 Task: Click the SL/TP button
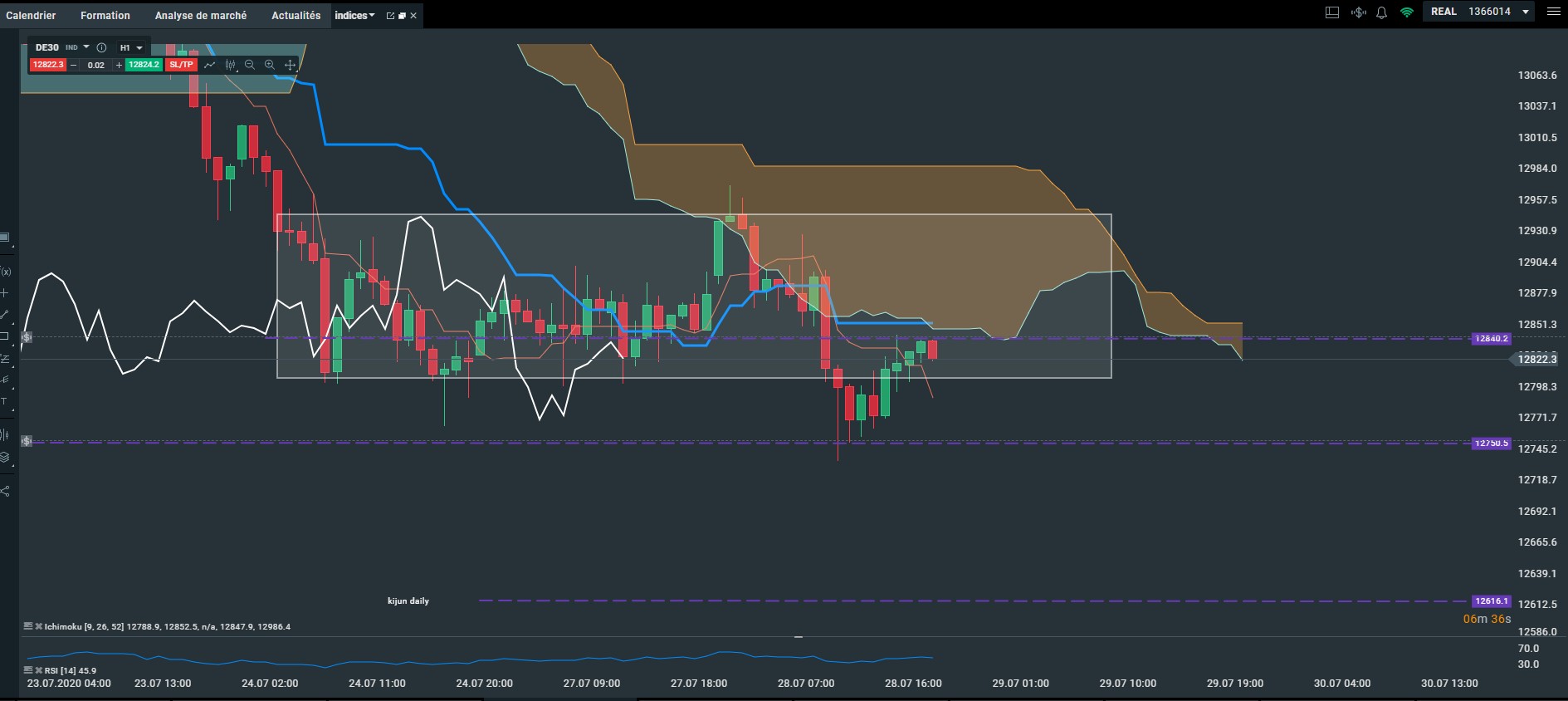pyautogui.click(x=181, y=65)
